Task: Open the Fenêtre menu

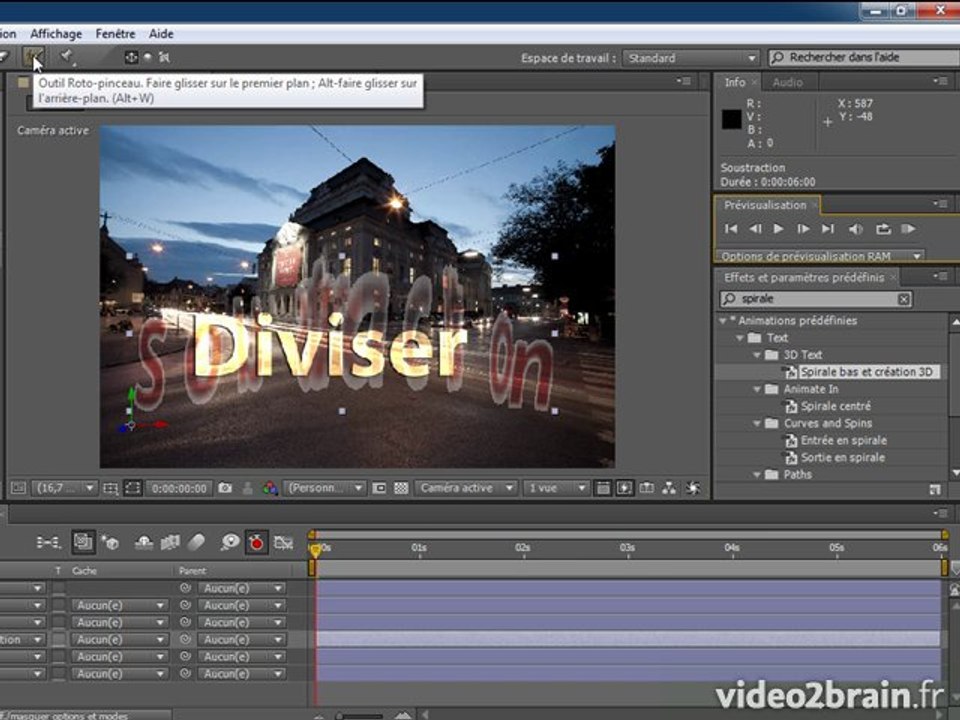Action: 115,34
